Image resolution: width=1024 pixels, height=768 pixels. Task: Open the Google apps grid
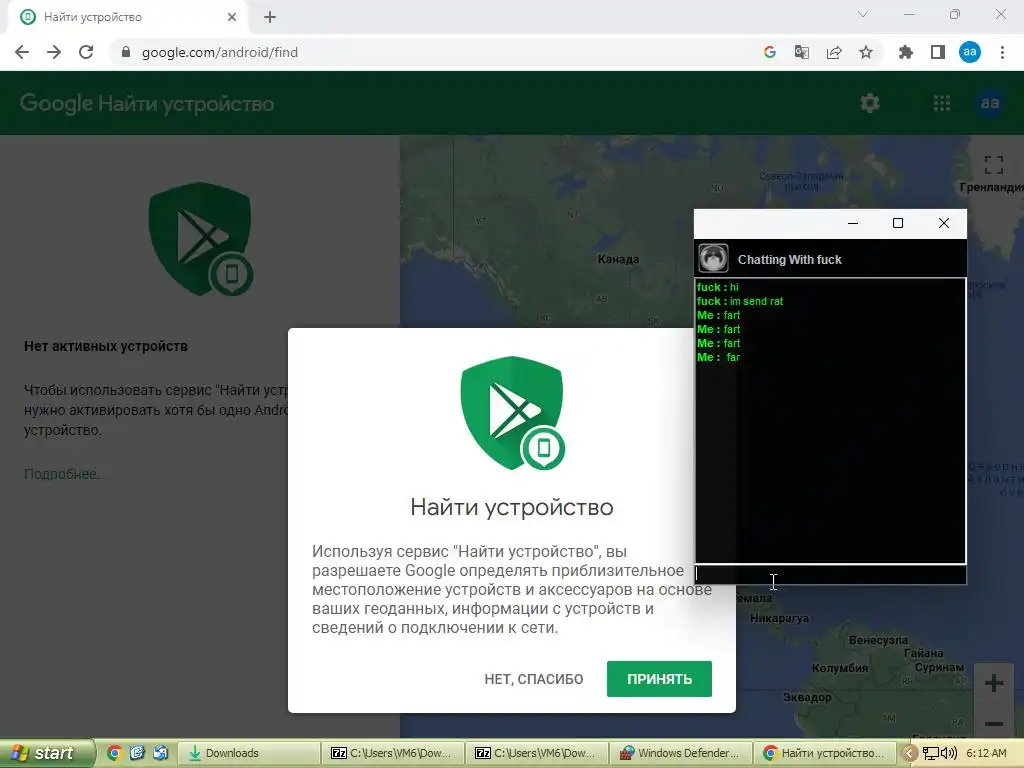click(942, 103)
